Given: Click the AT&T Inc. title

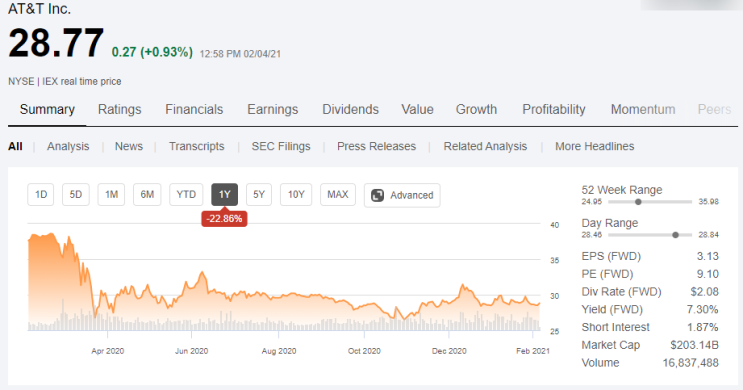Looking at the screenshot, I should [39, 9].
